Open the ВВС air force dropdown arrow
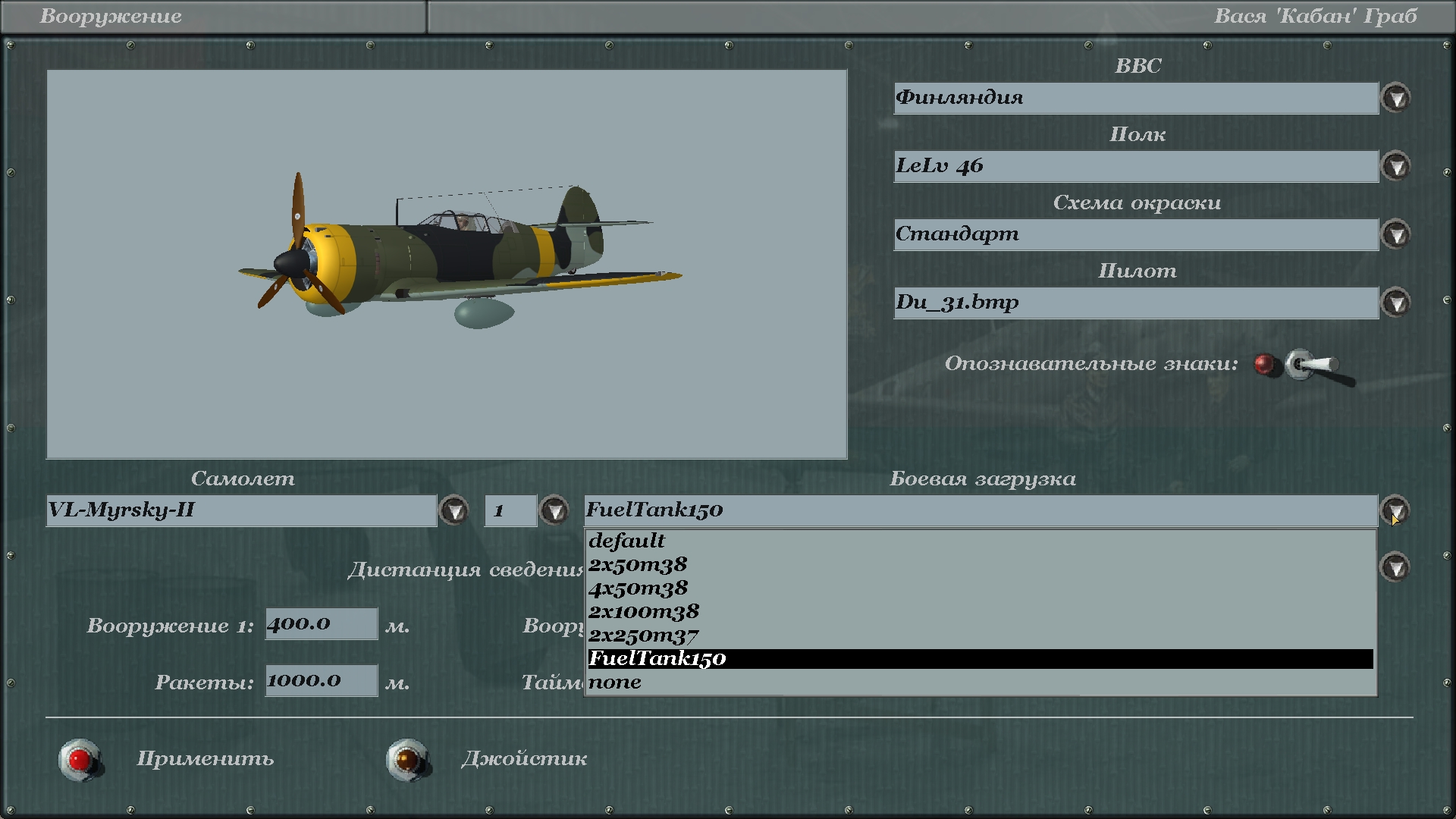This screenshot has width=1456, height=819. [1395, 99]
